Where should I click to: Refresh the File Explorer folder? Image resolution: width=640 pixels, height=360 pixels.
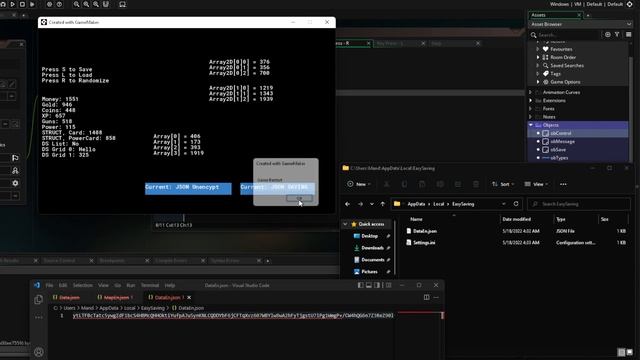[516, 204]
